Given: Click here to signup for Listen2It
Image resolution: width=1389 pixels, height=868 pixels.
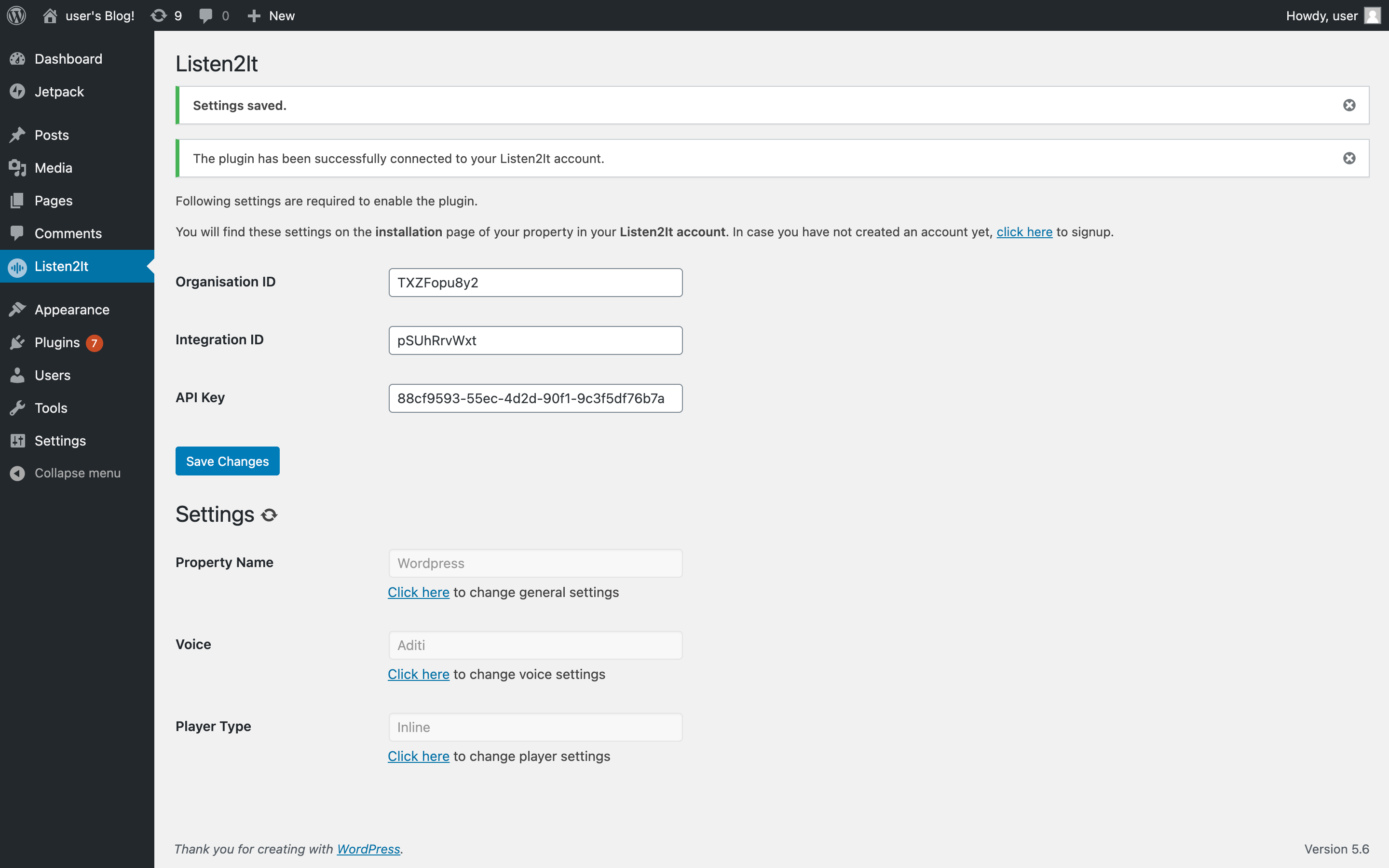Looking at the screenshot, I should point(1024,231).
